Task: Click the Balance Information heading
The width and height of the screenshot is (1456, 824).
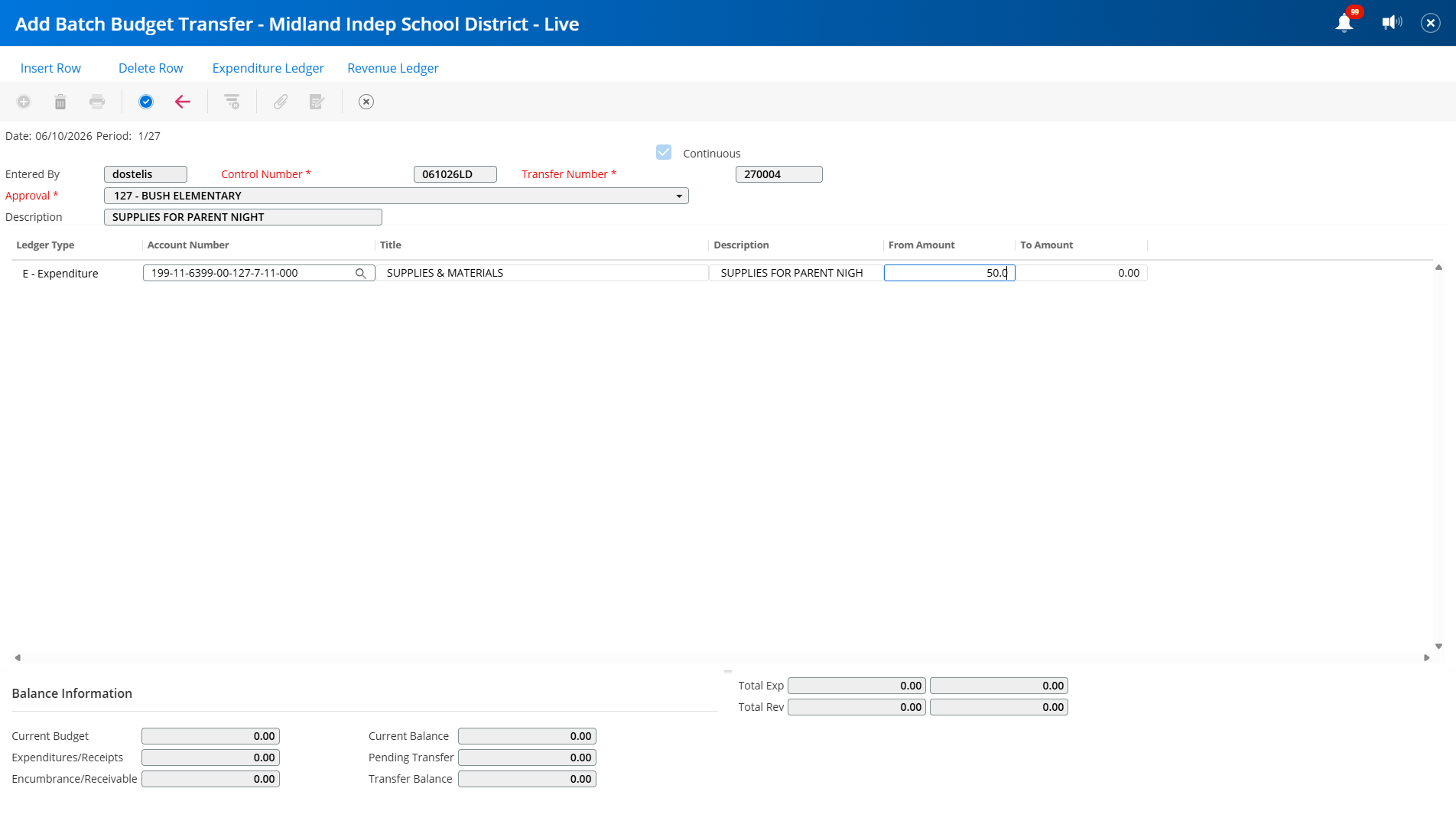Action: (x=72, y=693)
